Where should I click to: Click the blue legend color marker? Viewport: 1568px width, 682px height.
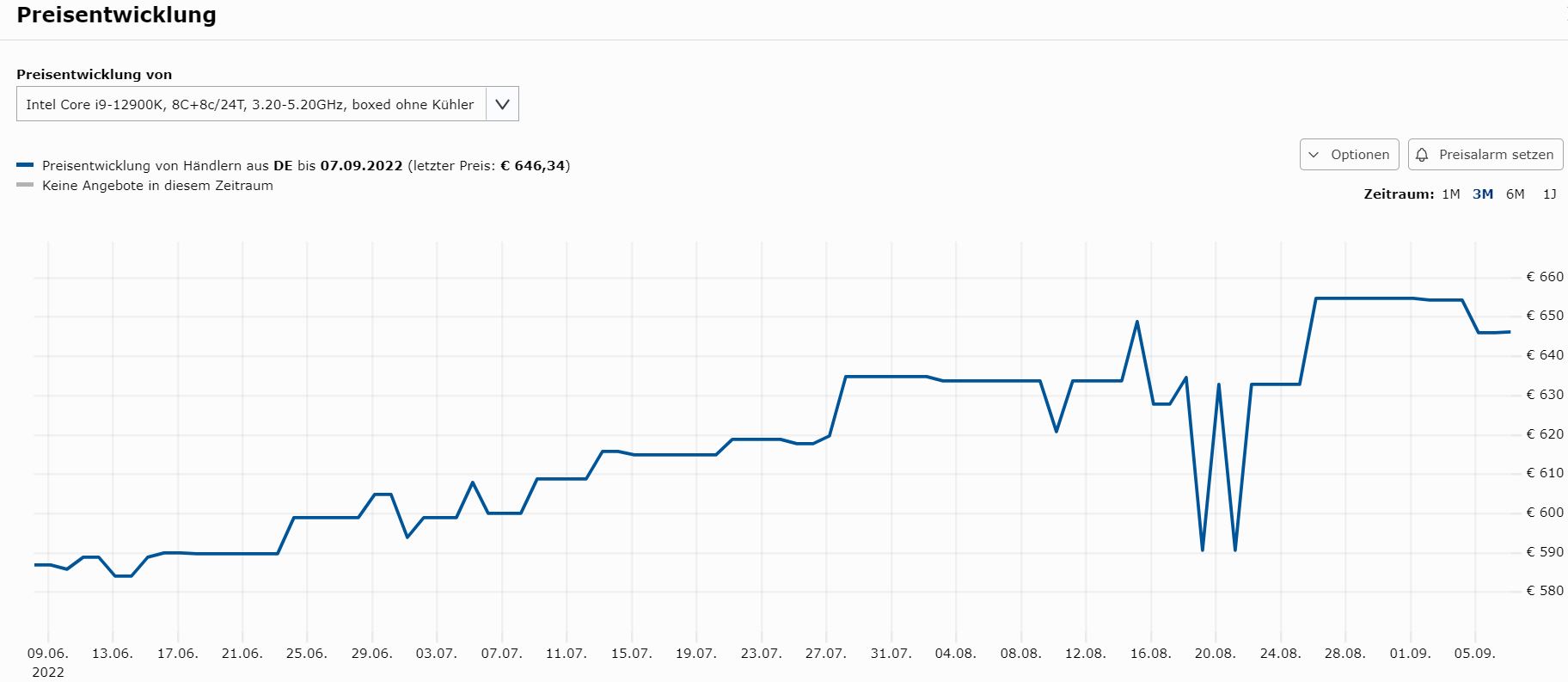pos(25,165)
